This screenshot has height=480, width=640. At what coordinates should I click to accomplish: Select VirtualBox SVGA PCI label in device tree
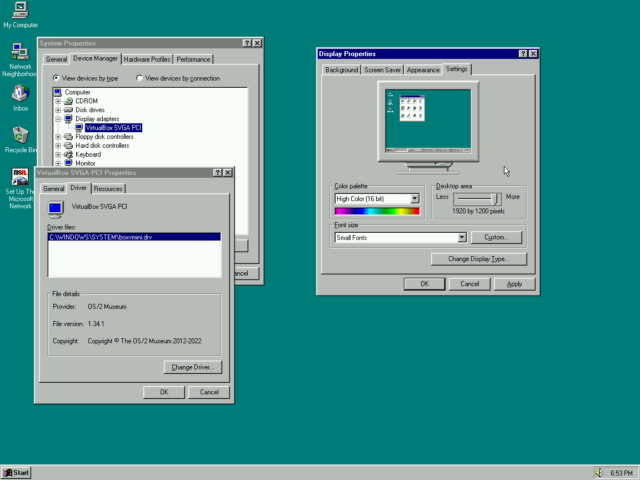click(113, 128)
